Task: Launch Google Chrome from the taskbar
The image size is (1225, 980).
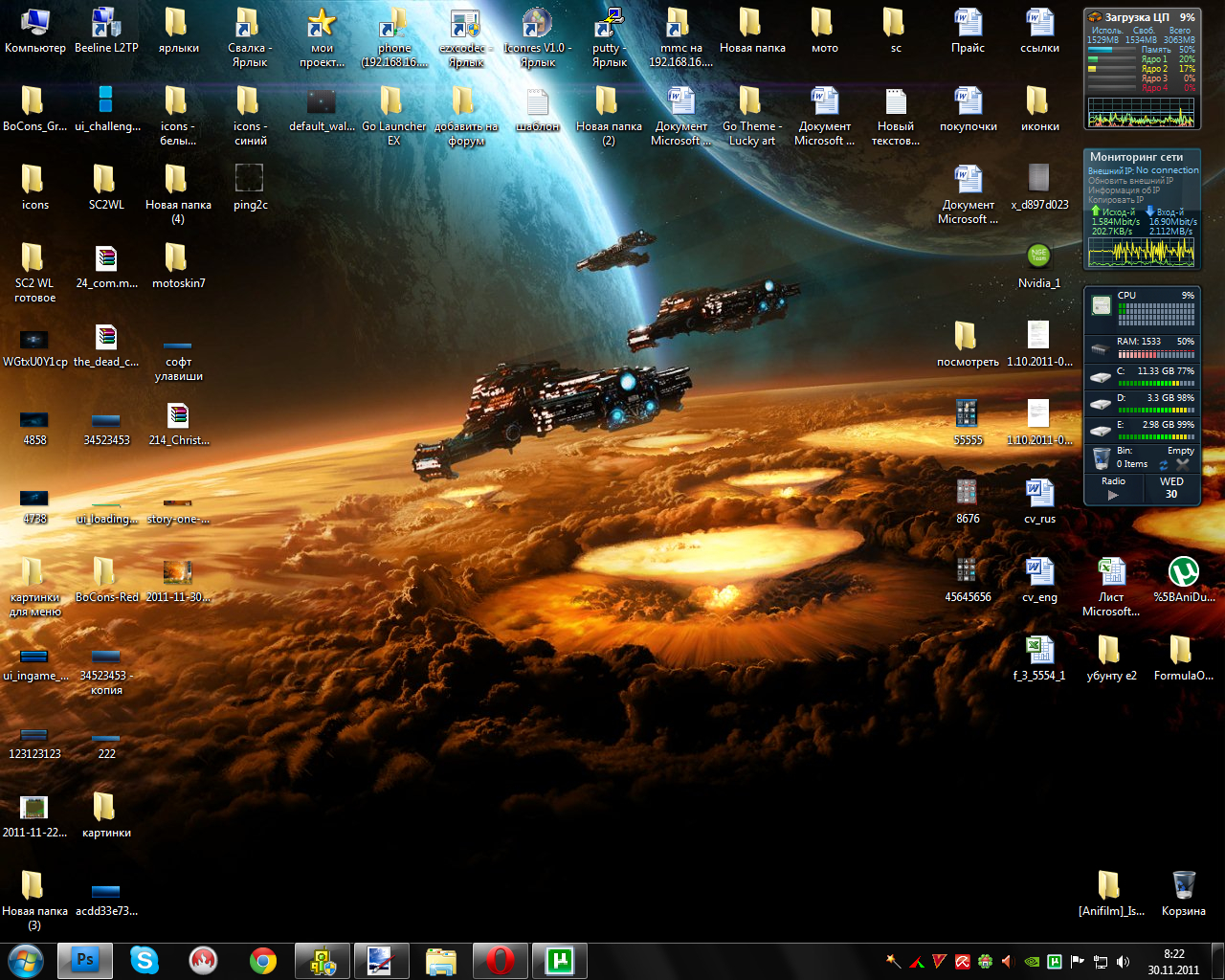Action: click(x=263, y=960)
